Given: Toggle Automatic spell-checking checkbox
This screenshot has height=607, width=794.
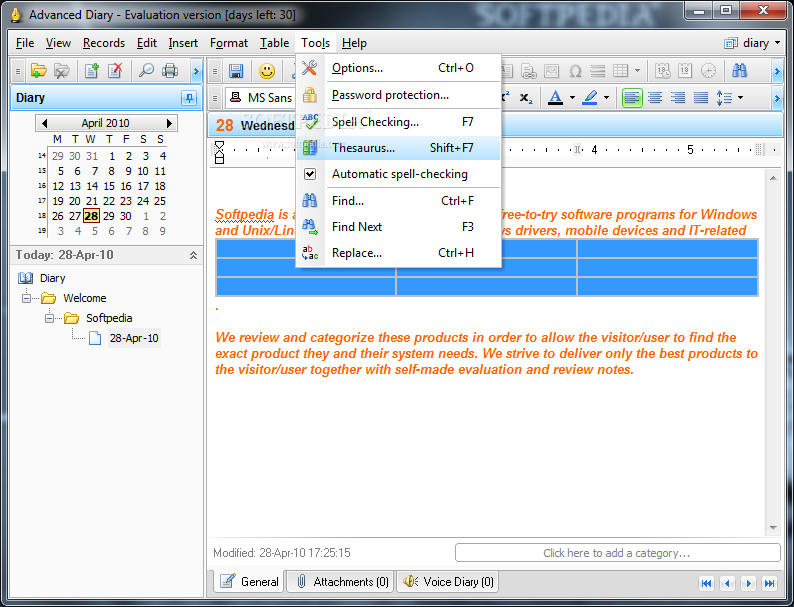Looking at the screenshot, I should coord(310,174).
